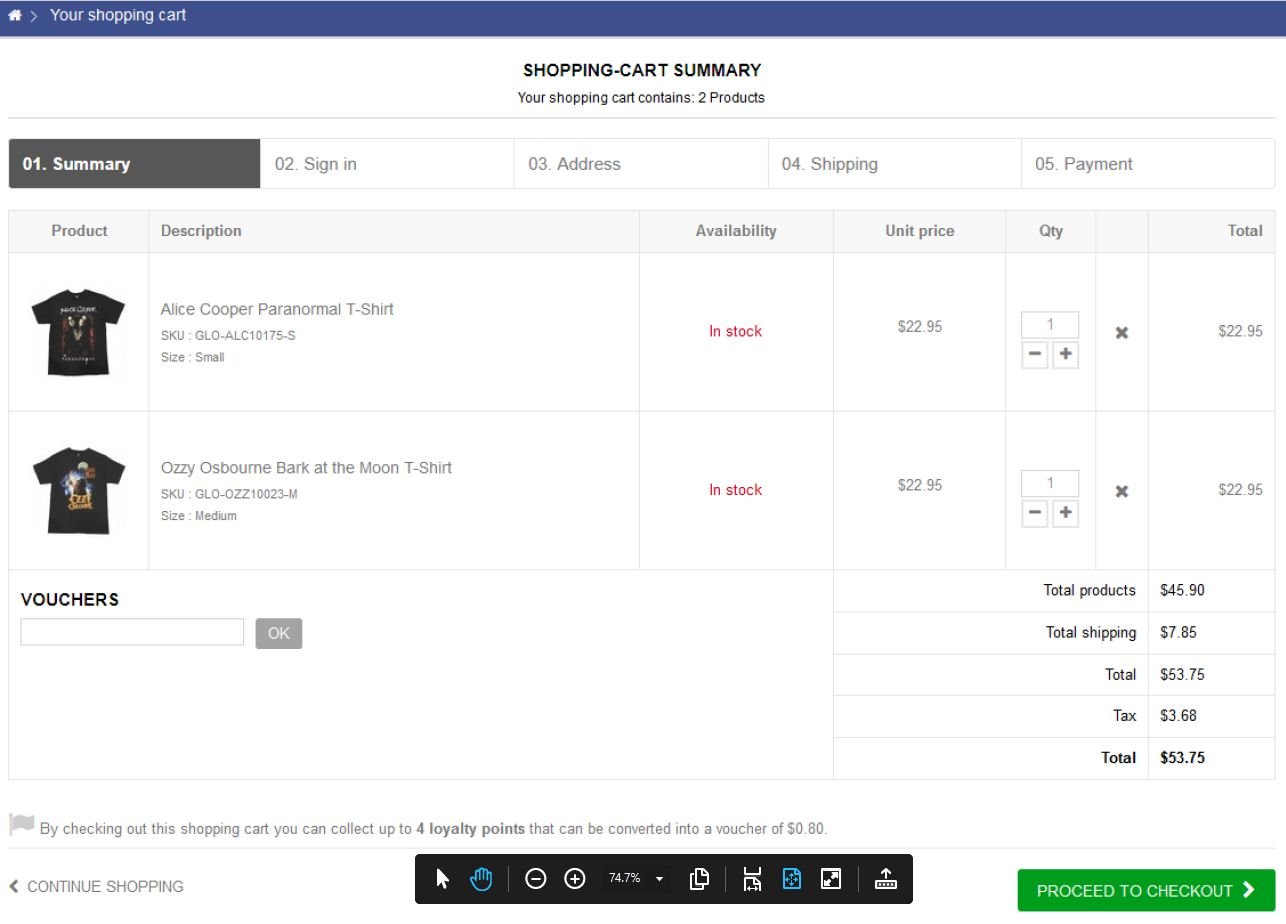
Task: Decrease quantity of Ozzy Osbourne T-Shirt
Action: pyautogui.click(x=1035, y=514)
